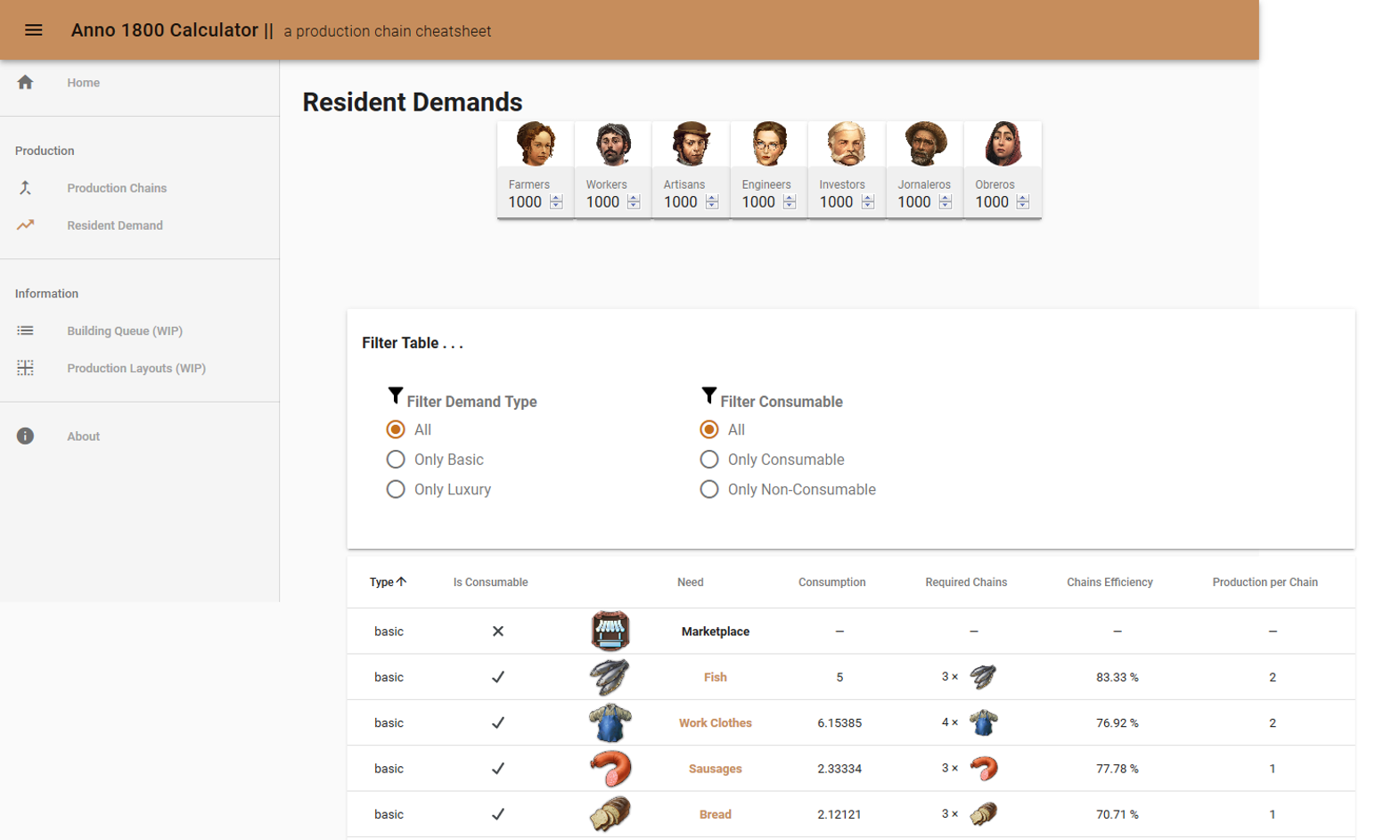The width and height of the screenshot is (1400, 840).
Task: Click the Engineers population input field
Action: 758,202
